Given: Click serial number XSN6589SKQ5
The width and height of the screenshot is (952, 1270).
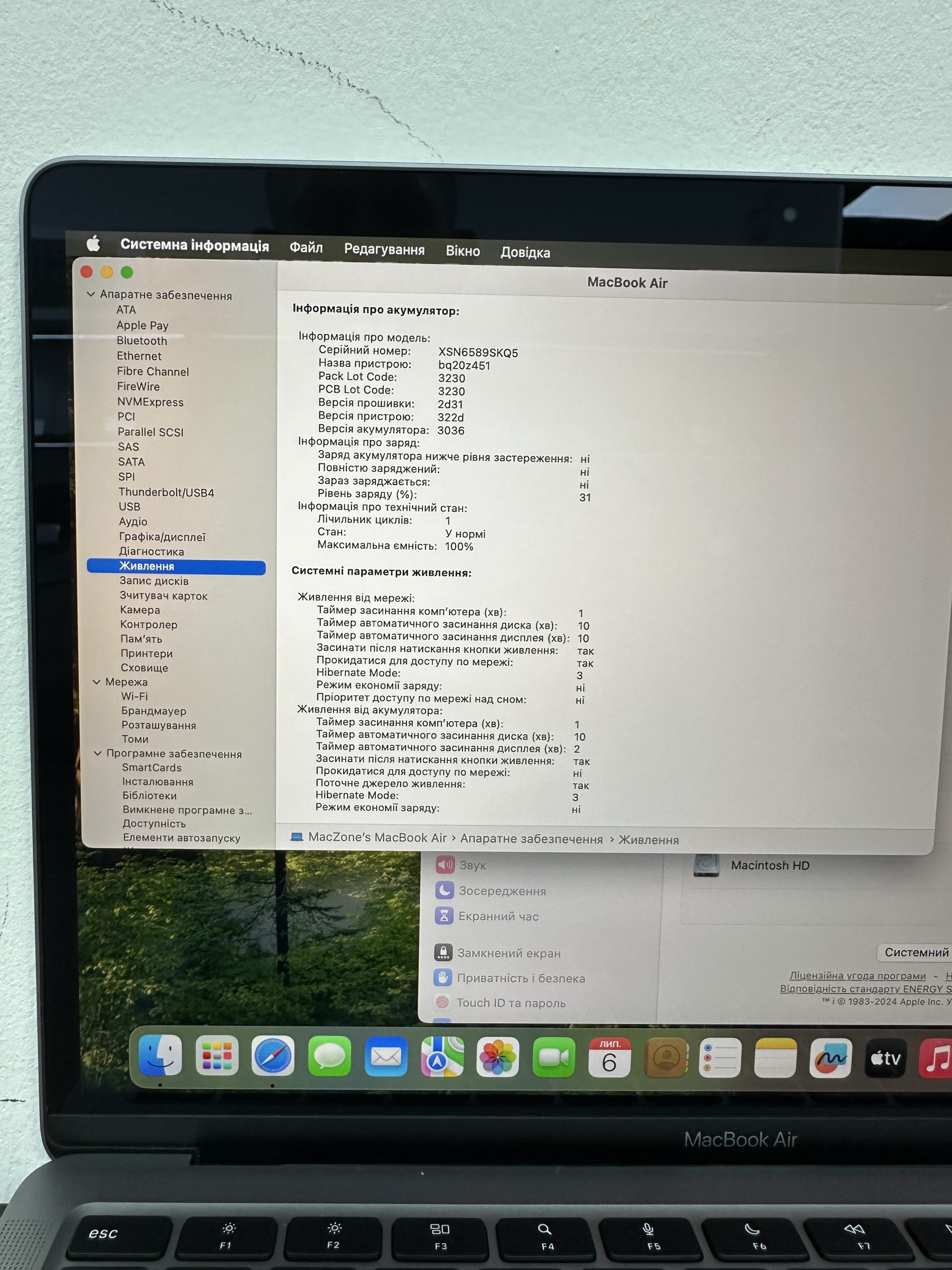Looking at the screenshot, I should click(478, 353).
